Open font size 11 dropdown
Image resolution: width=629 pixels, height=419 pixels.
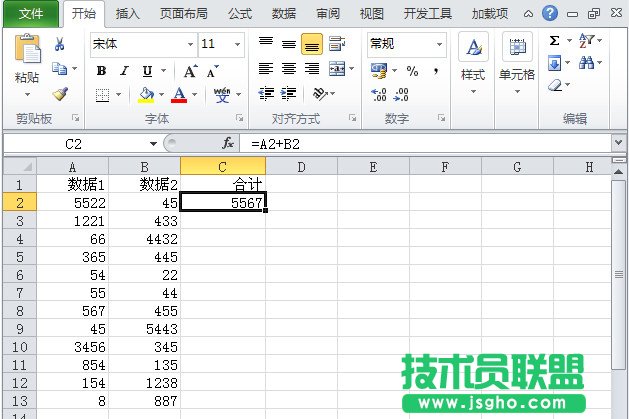[x=237, y=44]
